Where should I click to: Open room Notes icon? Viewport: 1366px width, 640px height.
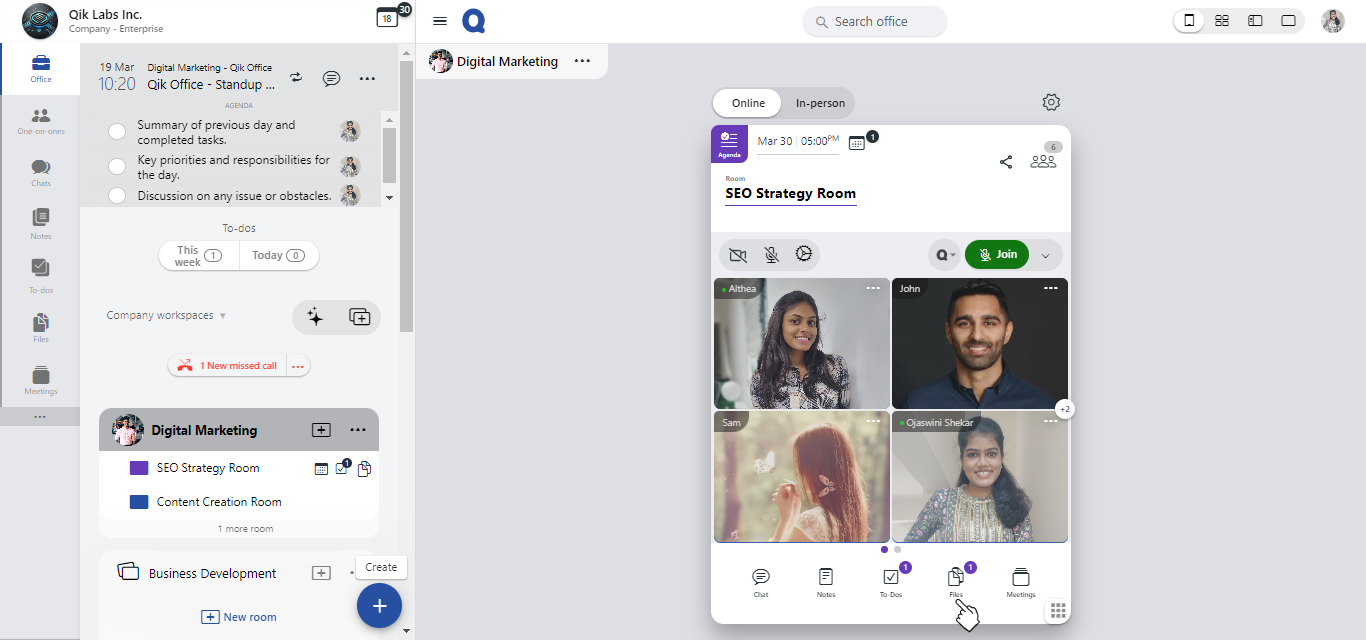point(825,581)
